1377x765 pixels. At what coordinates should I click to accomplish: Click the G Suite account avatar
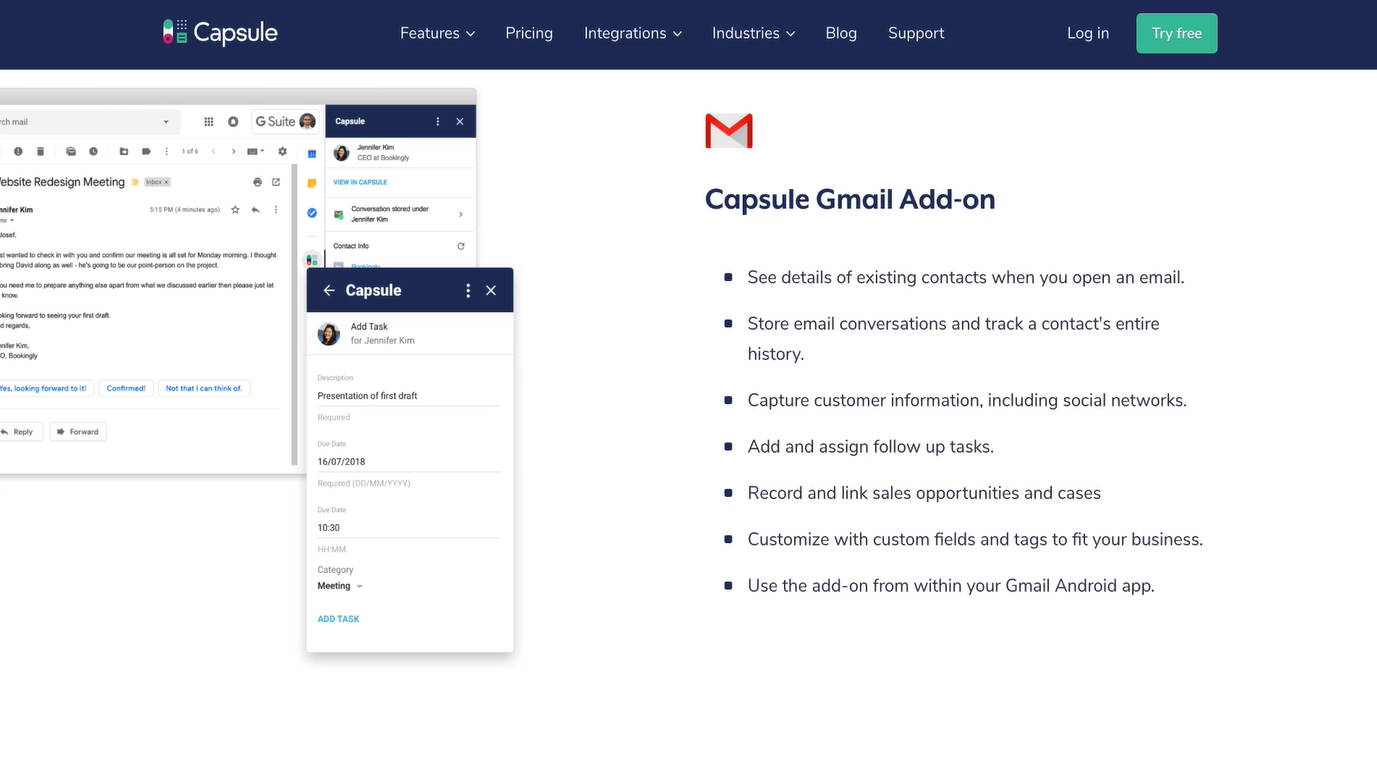(x=307, y=121)
